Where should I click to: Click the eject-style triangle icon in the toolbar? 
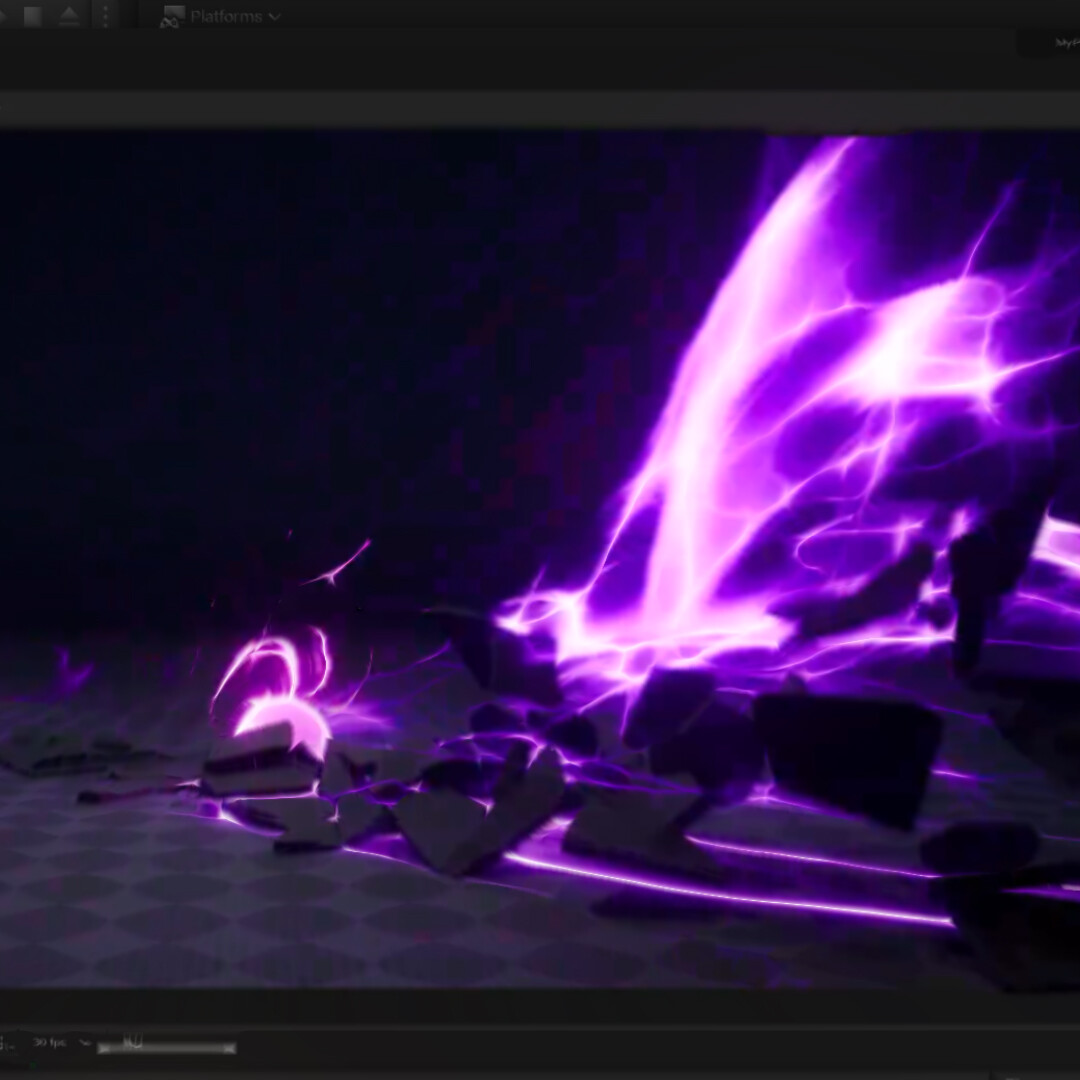68,14
